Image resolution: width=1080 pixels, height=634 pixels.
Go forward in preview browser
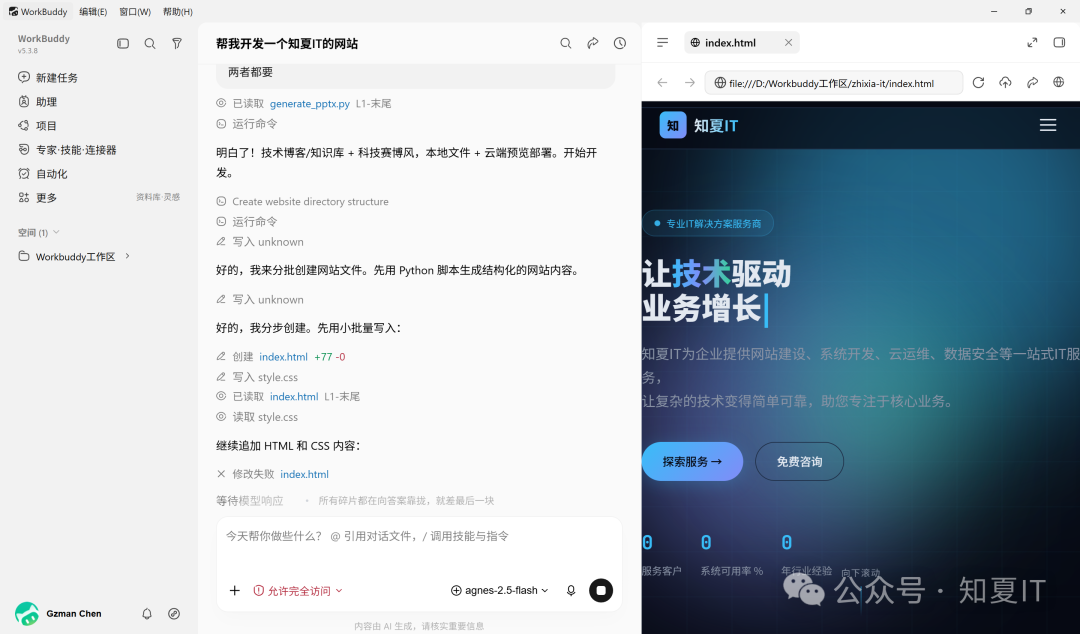pyautogui.click(x=689, y=83)
